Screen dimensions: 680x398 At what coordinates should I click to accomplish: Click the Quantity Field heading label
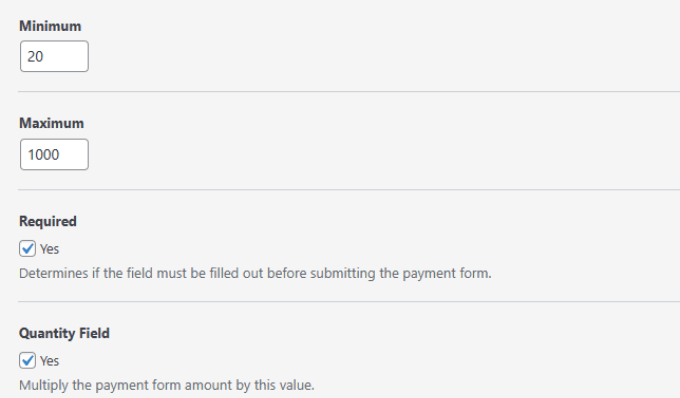click(x=64, y=333)
